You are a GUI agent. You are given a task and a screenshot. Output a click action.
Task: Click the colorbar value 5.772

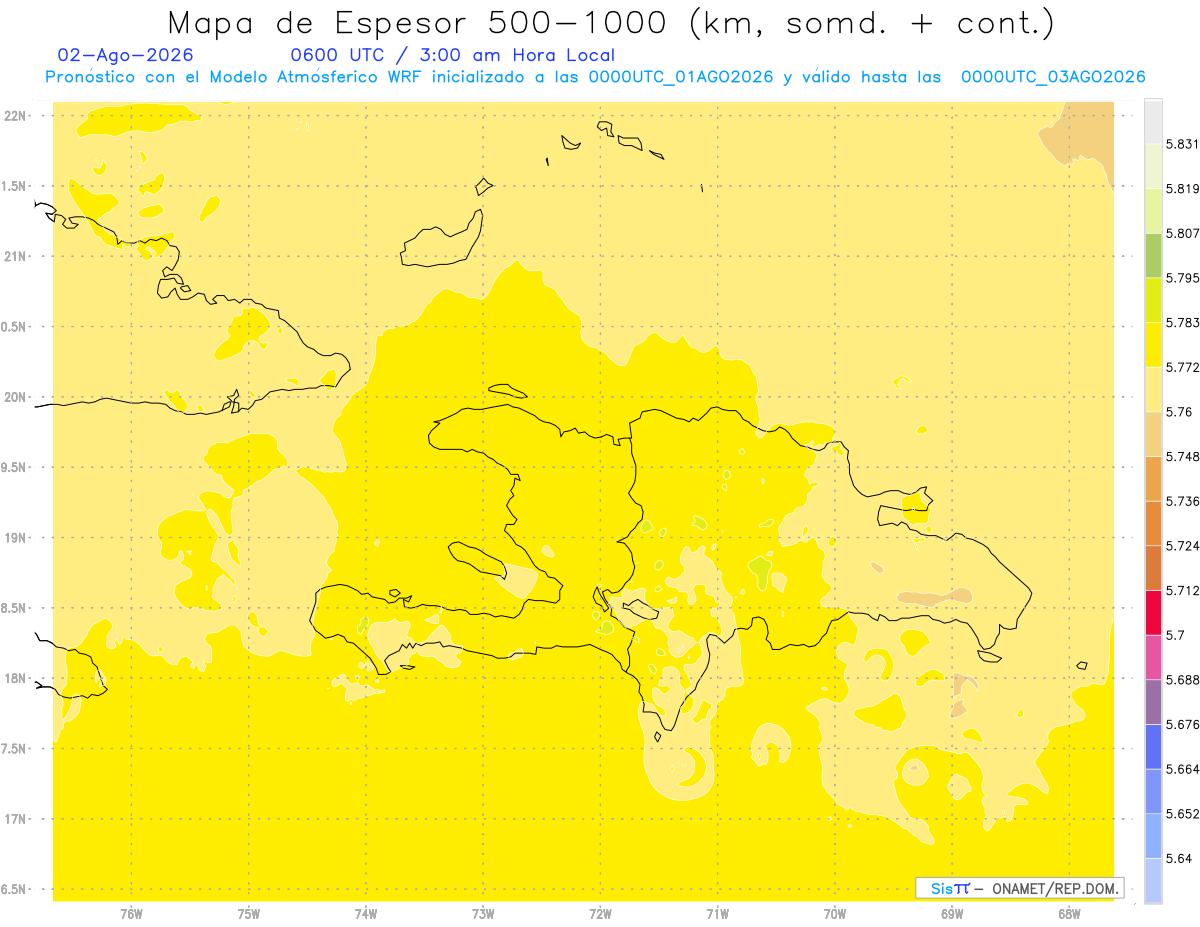coord(1182,367)
